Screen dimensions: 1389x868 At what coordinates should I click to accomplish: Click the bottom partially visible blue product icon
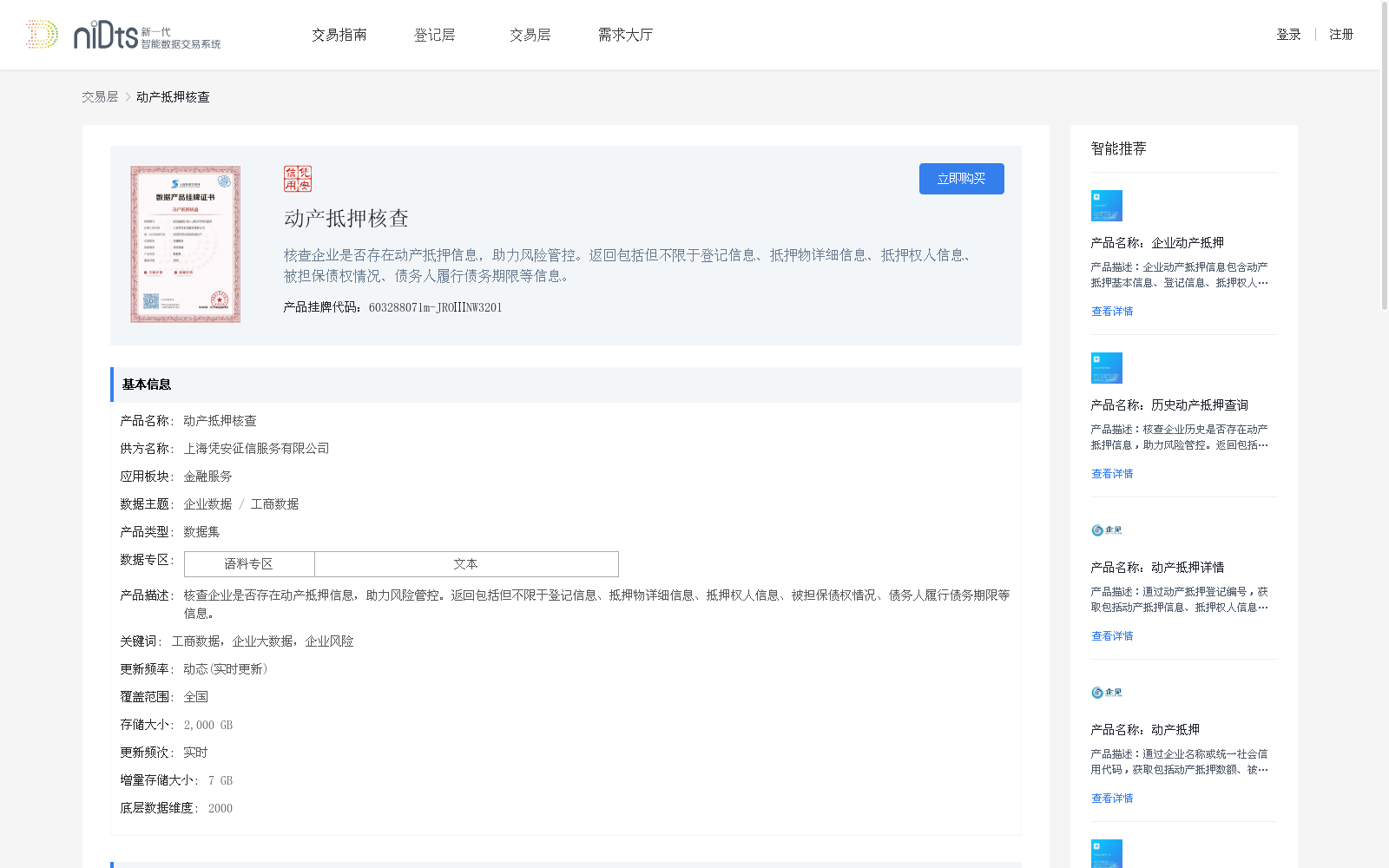(1107, 853)
